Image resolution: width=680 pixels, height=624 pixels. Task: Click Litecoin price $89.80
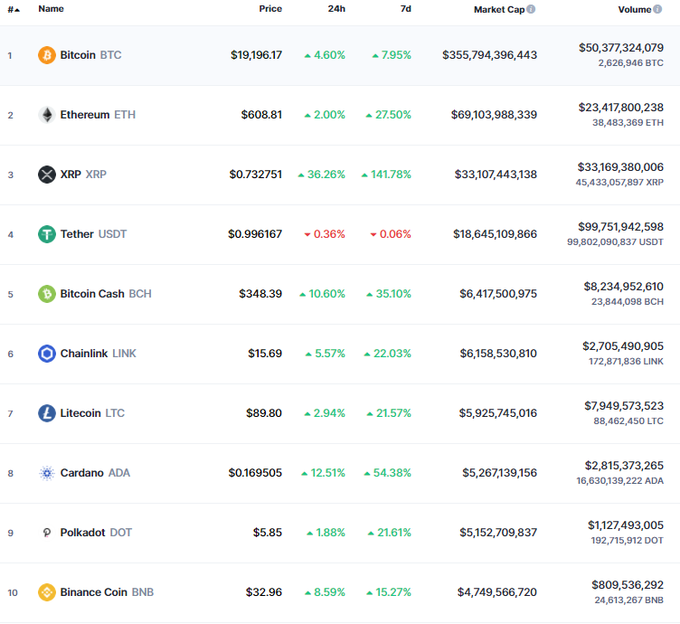(x=264, y=413)
